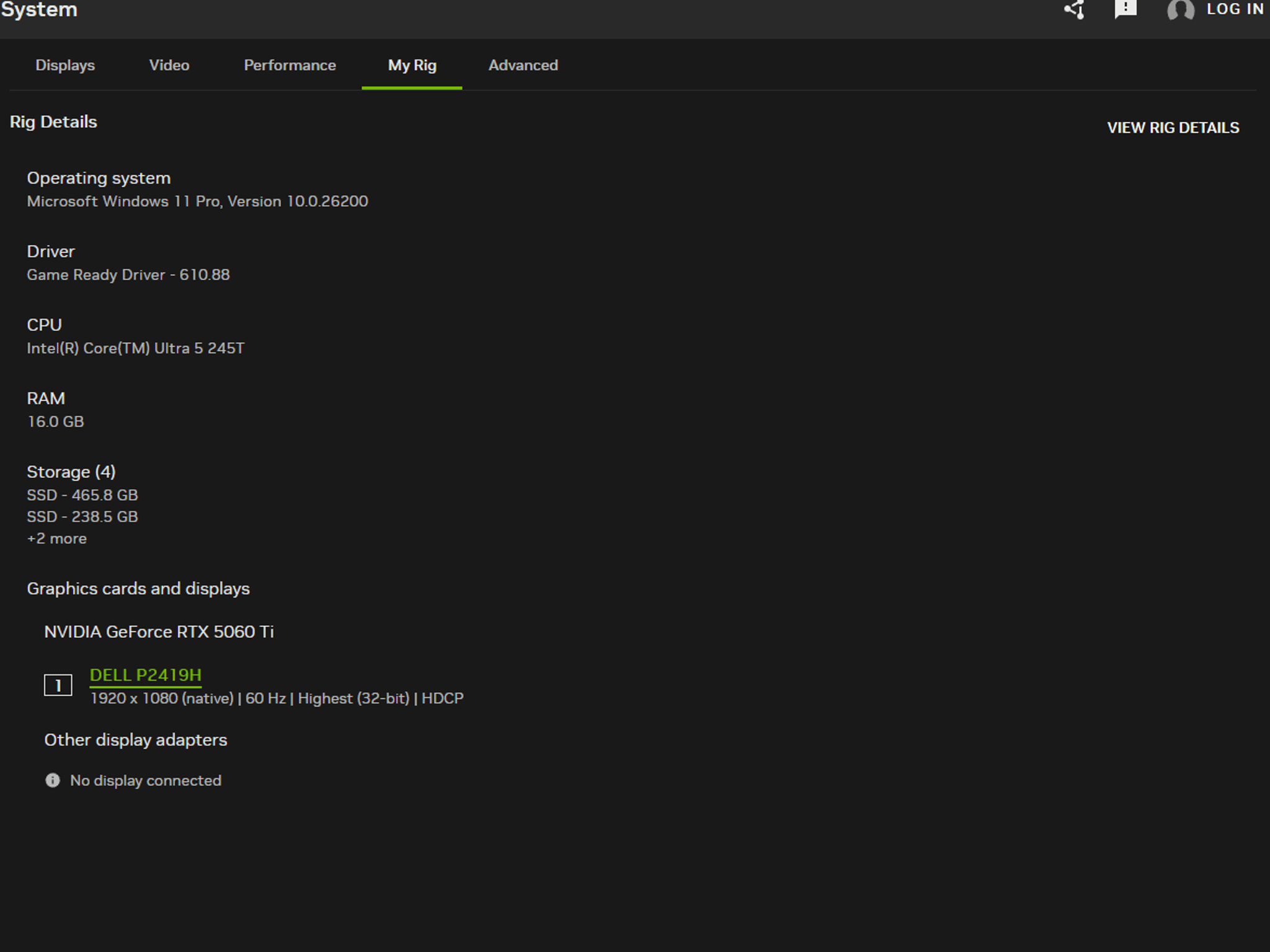Viewport: 1270px width, 952px height.
Task: Open the feedback notification icon
Action: click(1126, 9)
